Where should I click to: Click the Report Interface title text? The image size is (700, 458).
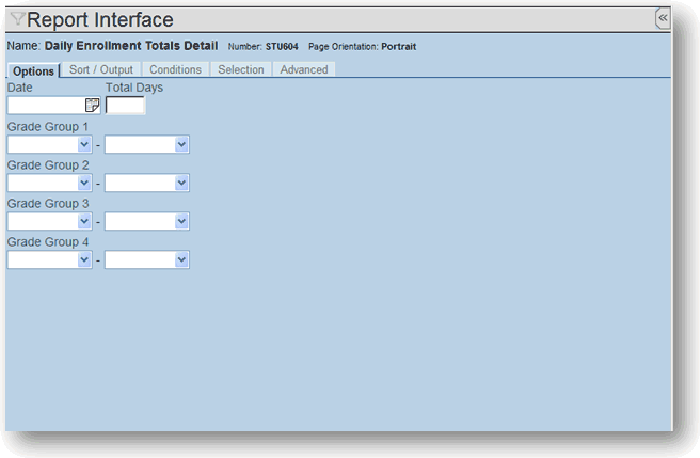(x=100, y=20)
